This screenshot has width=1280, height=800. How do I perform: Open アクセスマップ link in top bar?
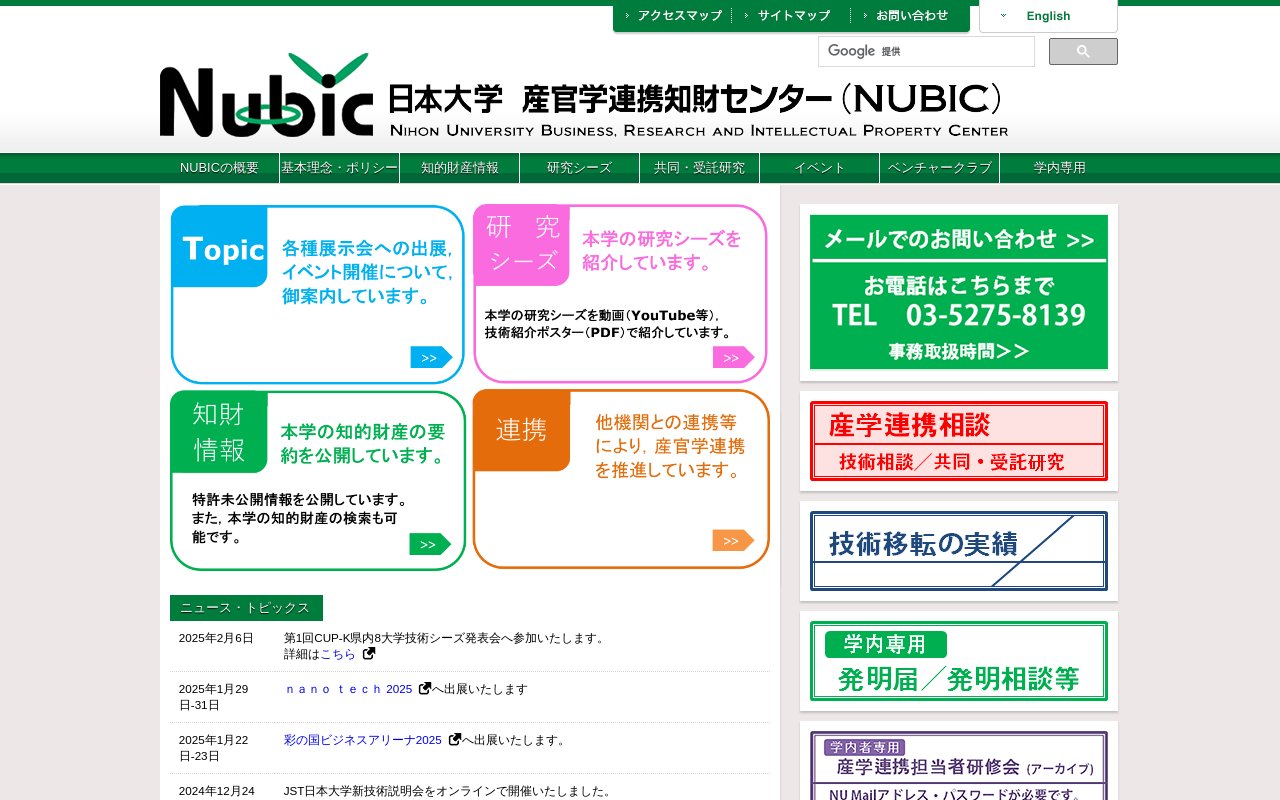coord(672,16)
